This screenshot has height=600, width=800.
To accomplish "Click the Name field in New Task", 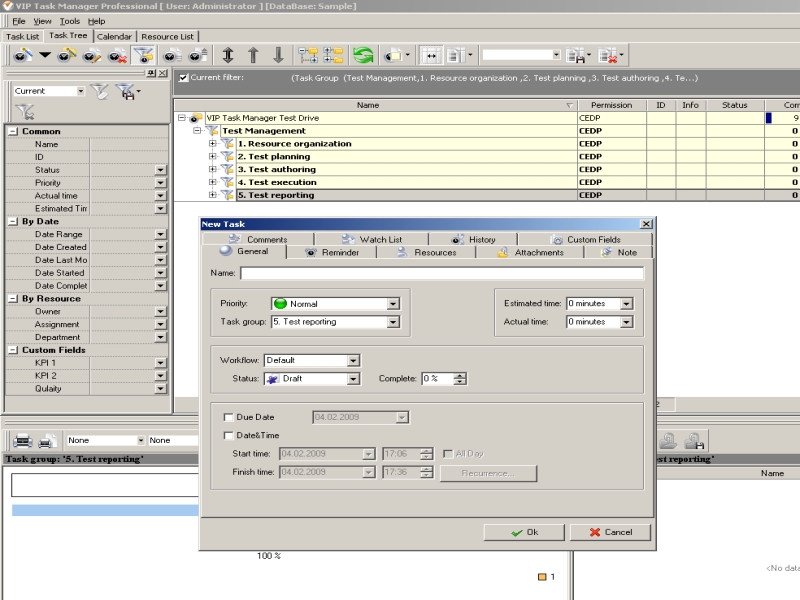I will 442,273.
